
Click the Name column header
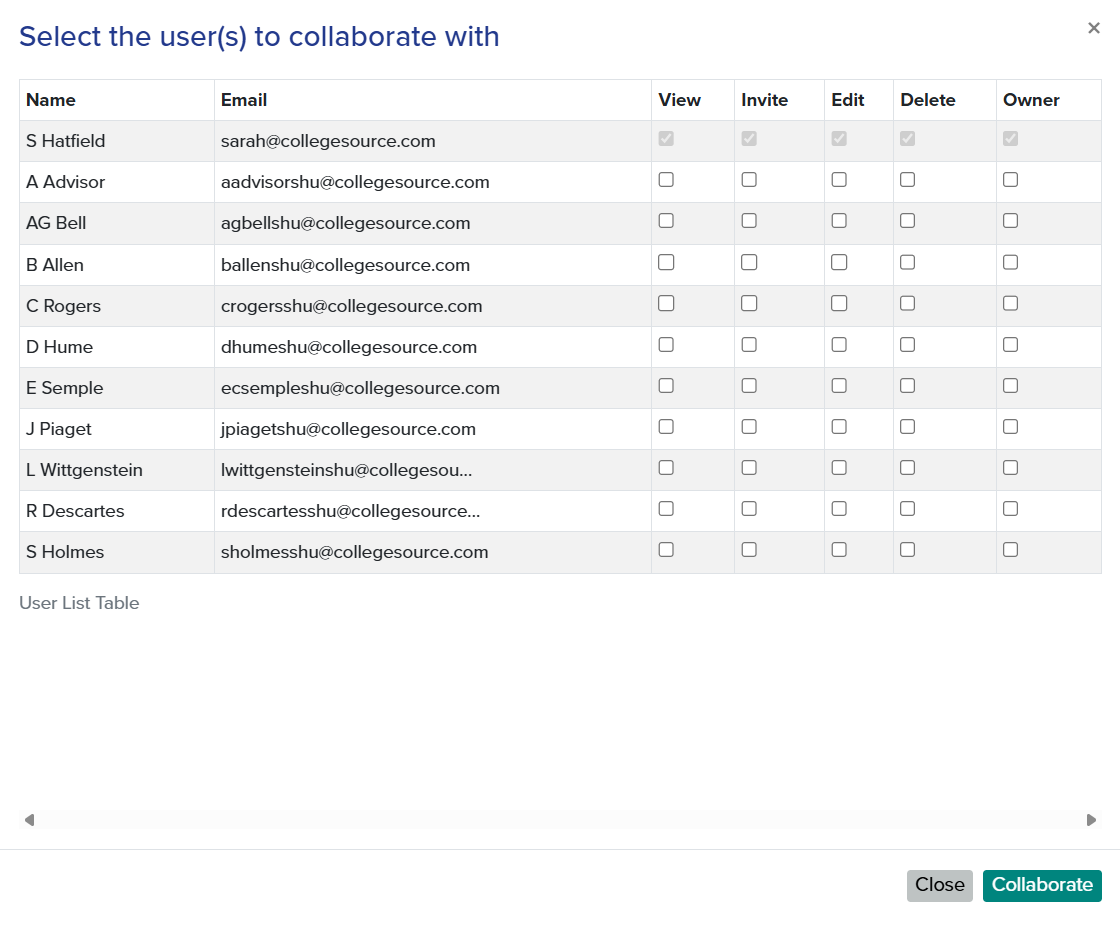[x=50, y=100]
